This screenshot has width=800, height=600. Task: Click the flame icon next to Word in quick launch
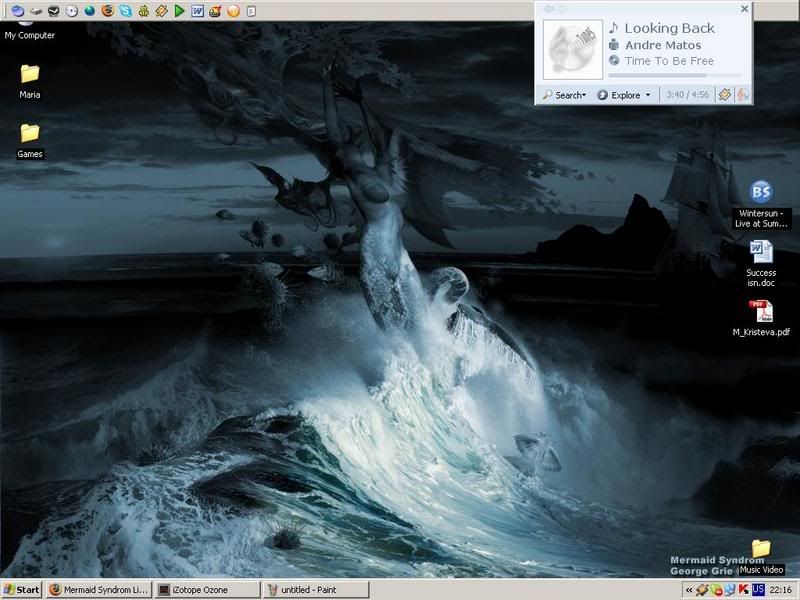[215, 11]
